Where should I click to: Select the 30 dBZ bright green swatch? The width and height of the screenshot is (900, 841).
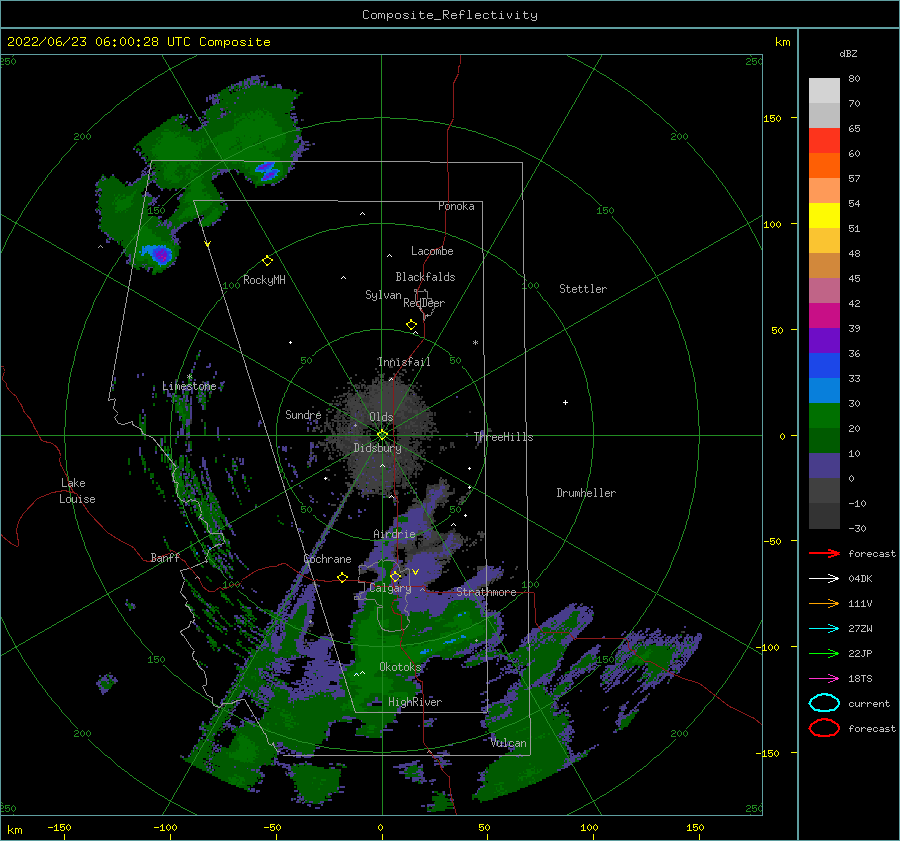pos(824,415)
